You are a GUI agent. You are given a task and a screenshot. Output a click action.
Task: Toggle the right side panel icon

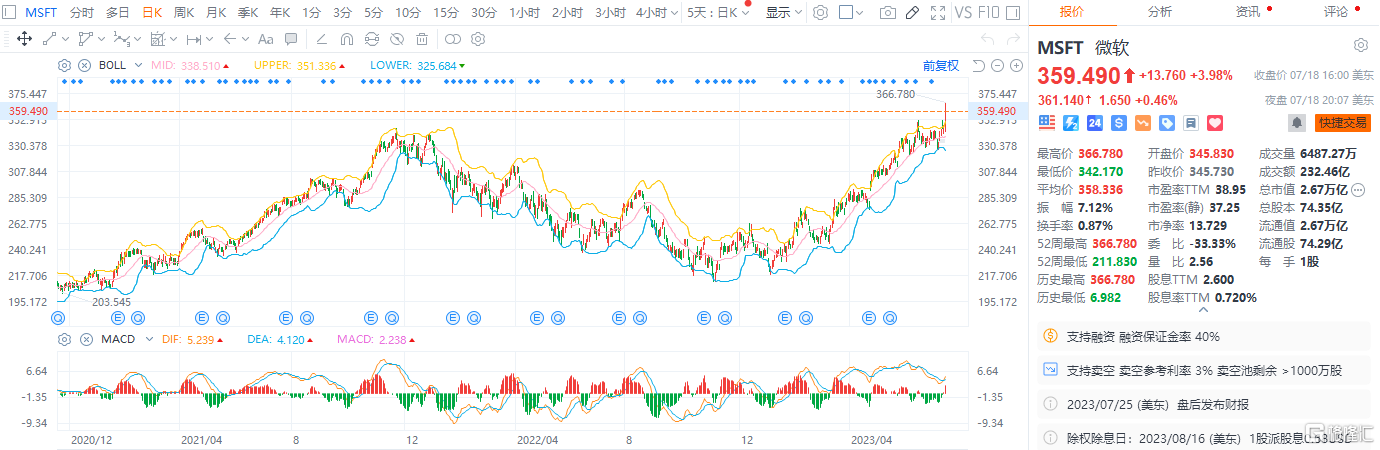coord(1014,13)
